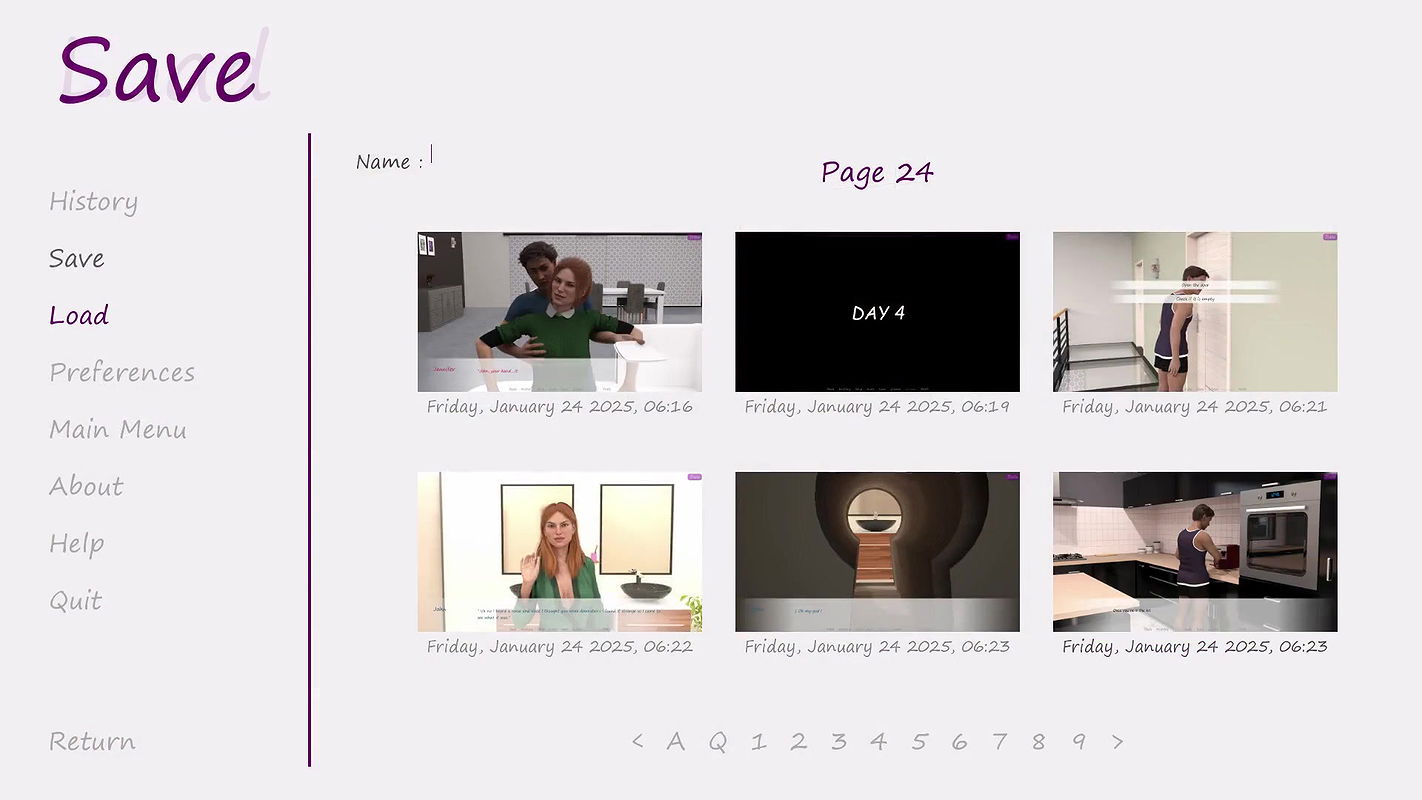Go to previous save page arrow
This screenshot has width=1422, height=800.
(637, 742)
